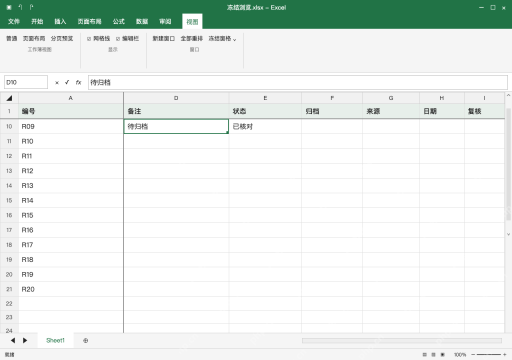This screenshot has height=360, width=512.
Task: Toggle the 编辑栏 formula bar checkbox
Action: pyautogui.click(x=118, y=39)
